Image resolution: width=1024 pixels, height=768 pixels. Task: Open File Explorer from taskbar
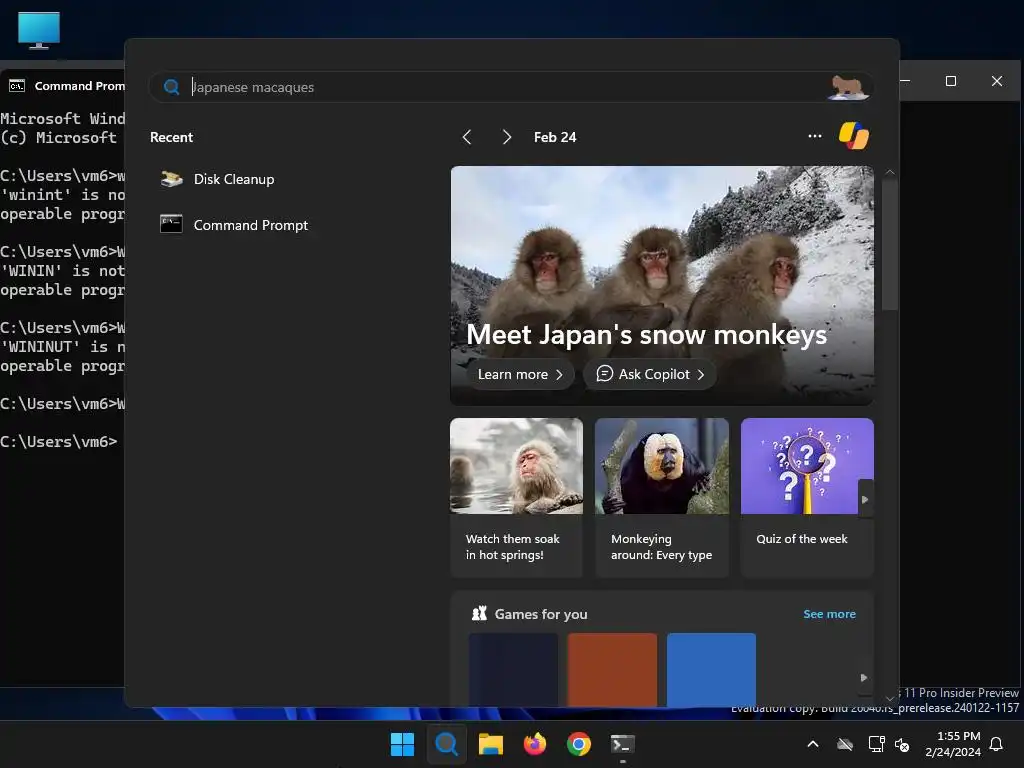click(x=490, y=744)
